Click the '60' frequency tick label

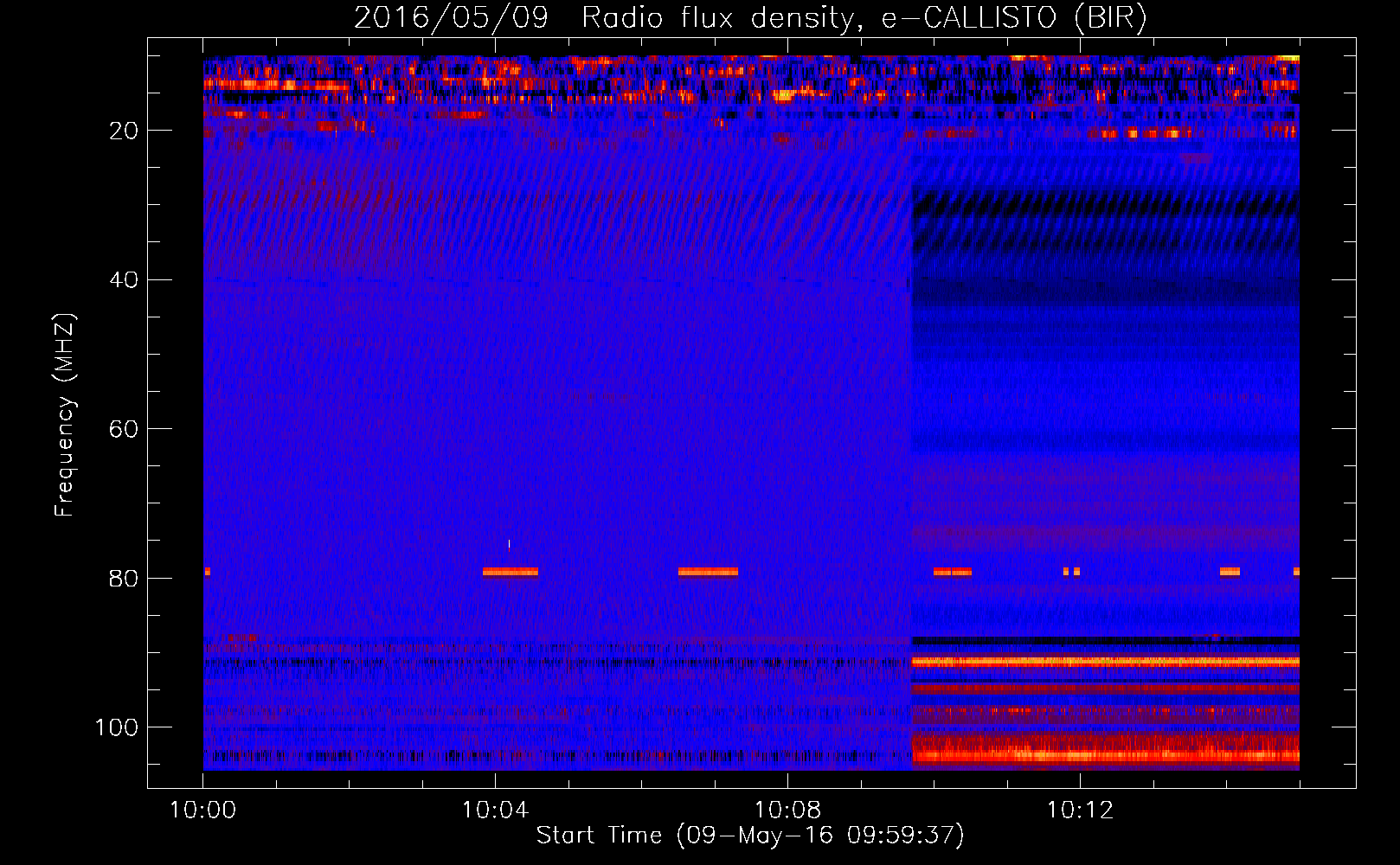coord(124,430)
